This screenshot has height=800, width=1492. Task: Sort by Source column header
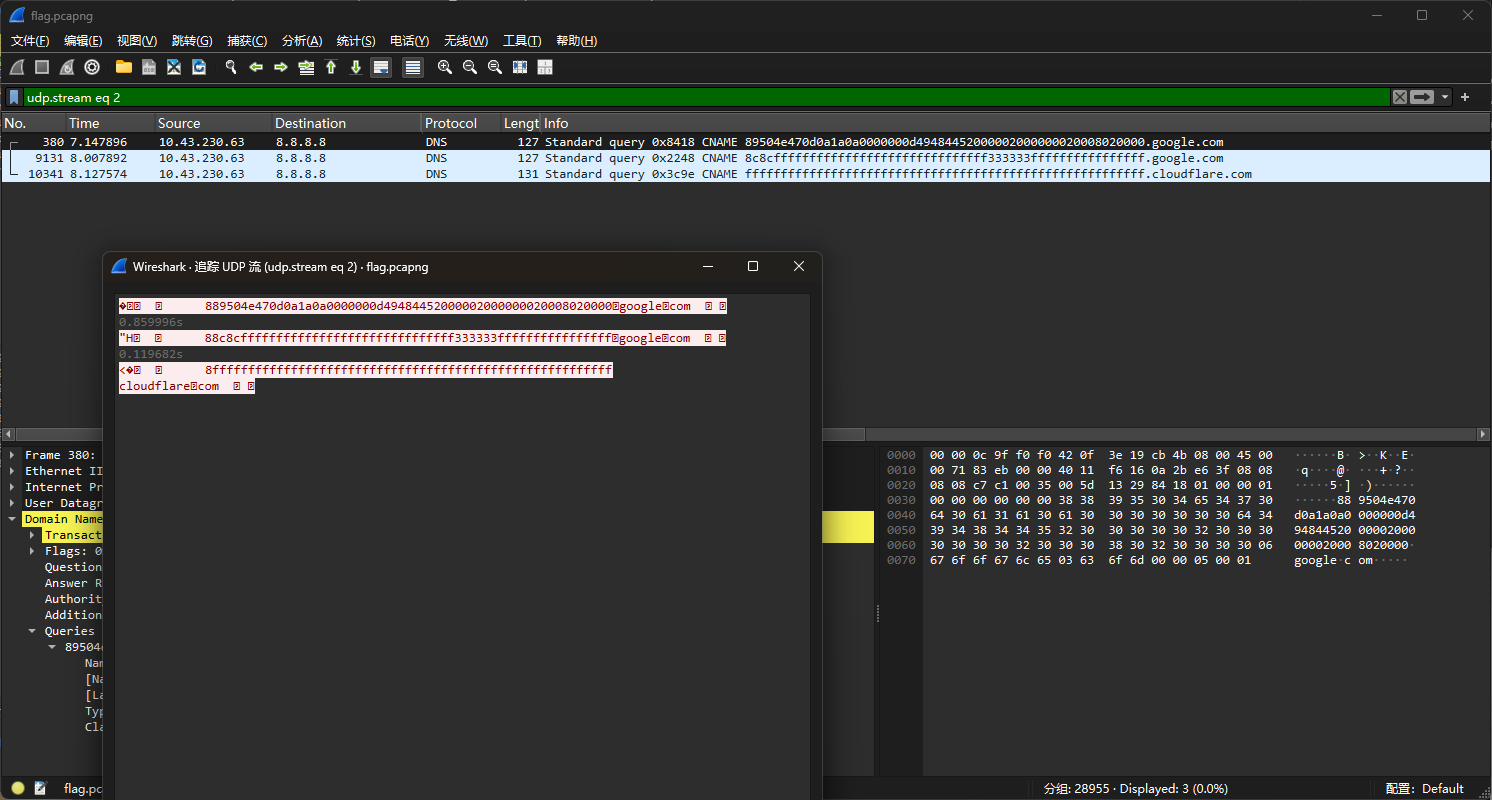214,123
